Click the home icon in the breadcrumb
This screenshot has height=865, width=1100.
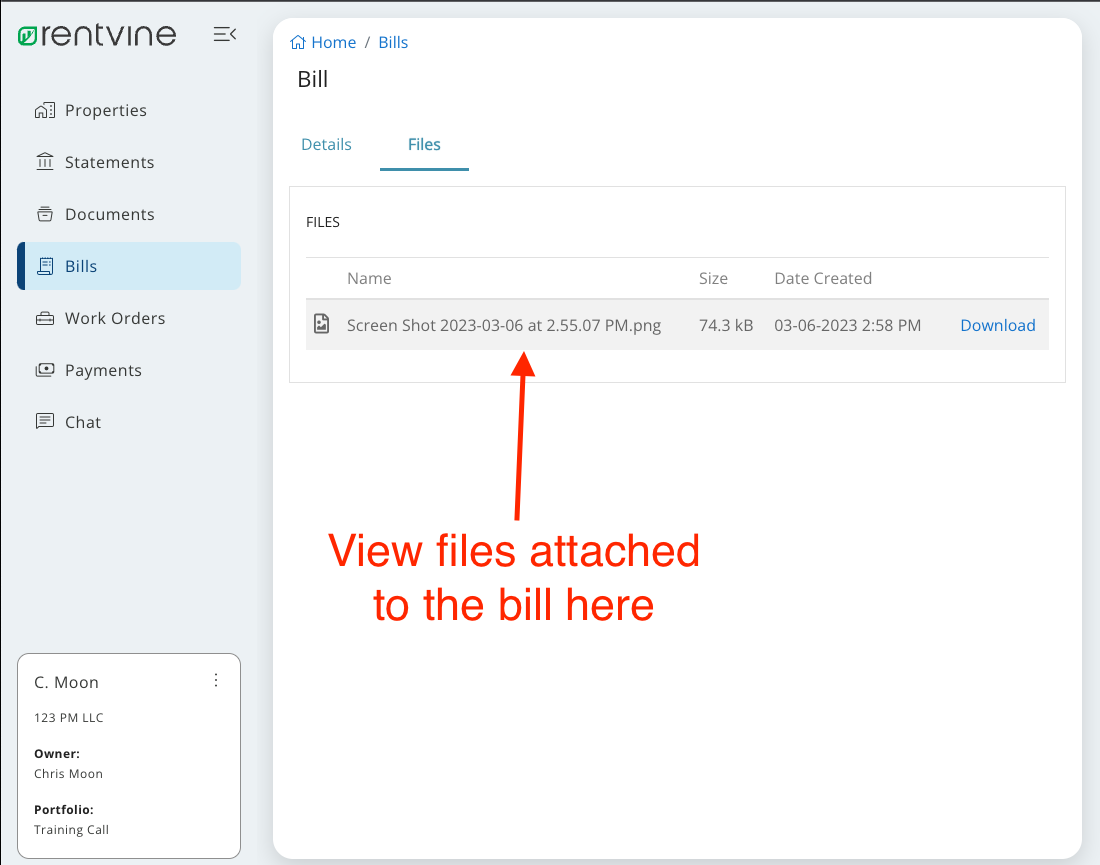point(295,42)
